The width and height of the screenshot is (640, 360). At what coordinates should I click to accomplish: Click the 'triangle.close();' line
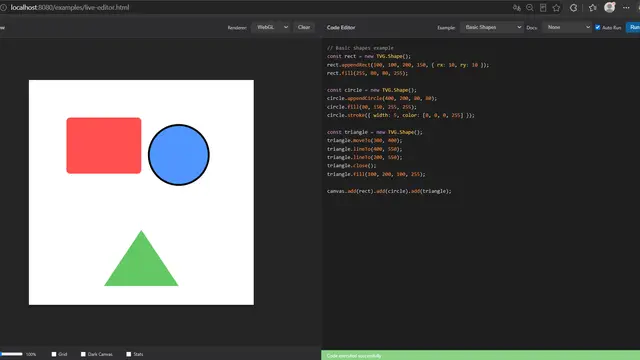pos(351,166)
